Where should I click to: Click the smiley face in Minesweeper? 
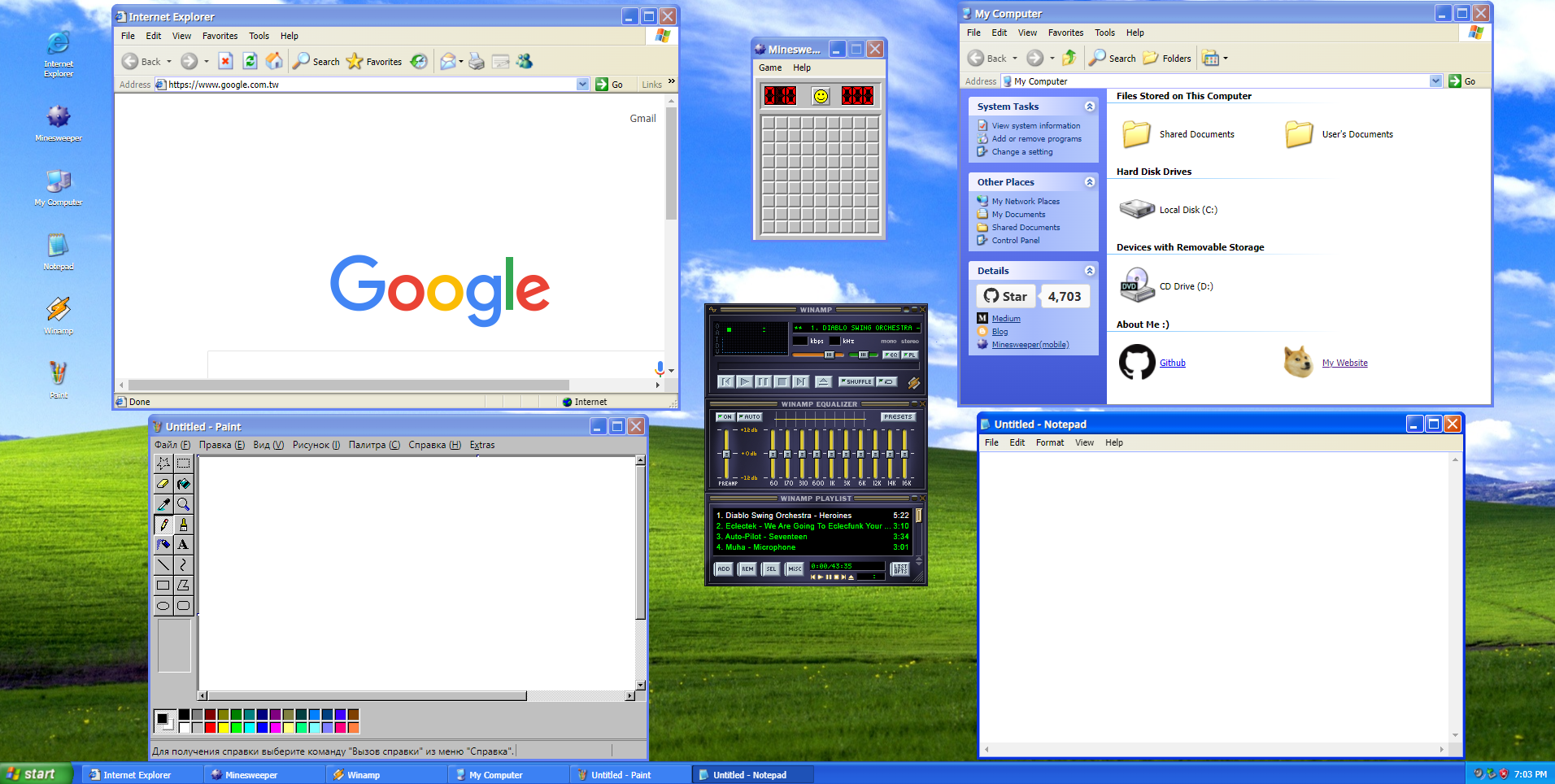coord(821,96)
